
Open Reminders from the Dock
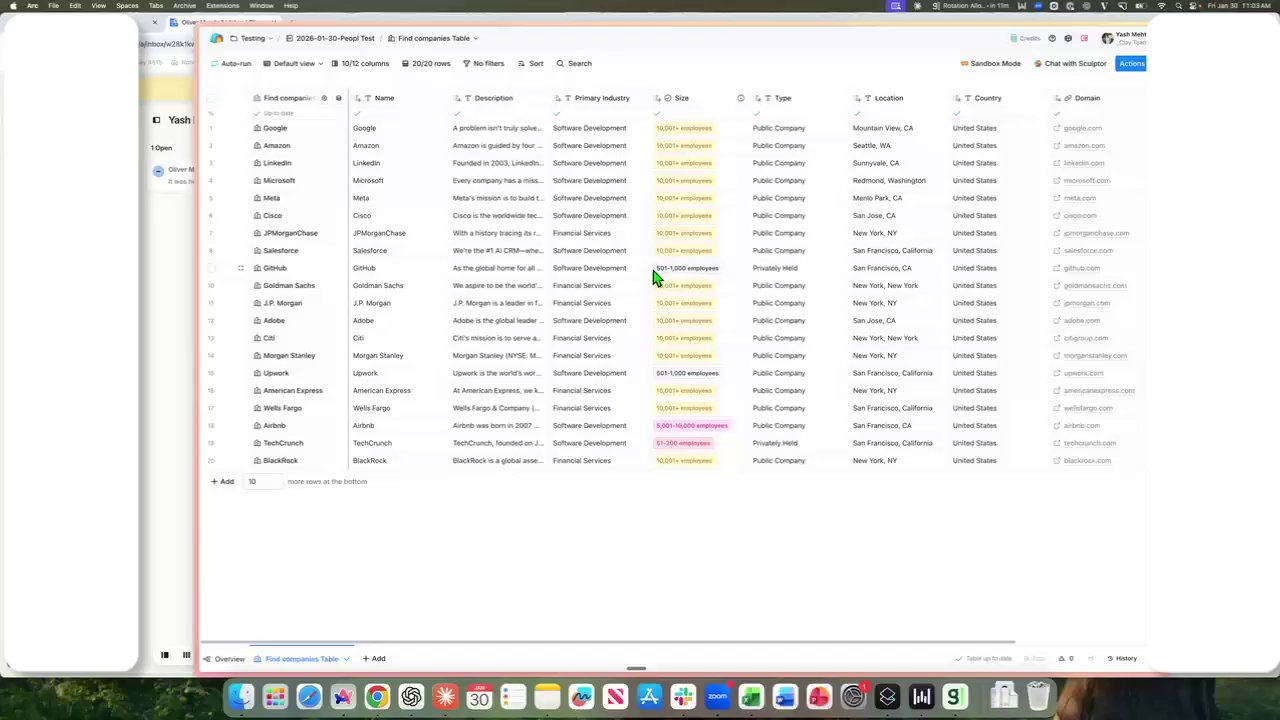513,696
